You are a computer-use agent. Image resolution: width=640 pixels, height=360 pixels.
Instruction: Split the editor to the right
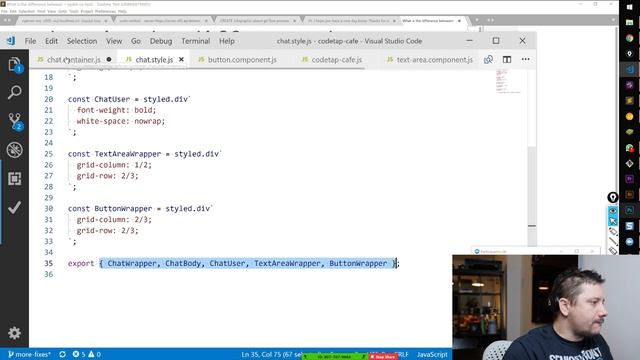coord(507,60)
